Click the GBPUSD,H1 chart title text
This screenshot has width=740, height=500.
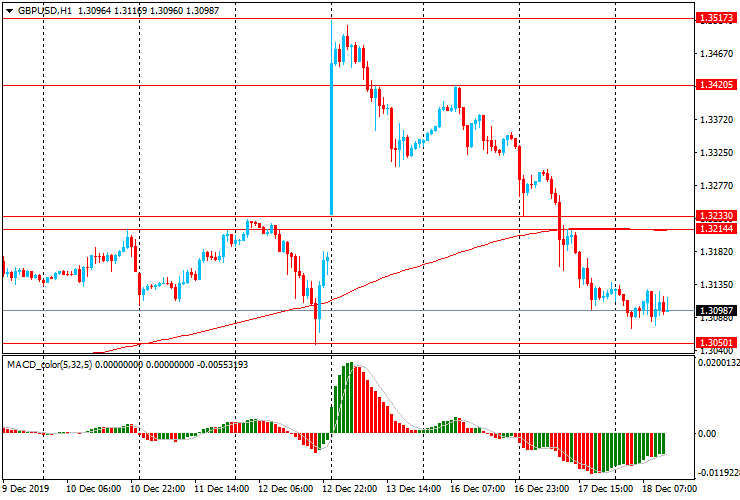45,10
